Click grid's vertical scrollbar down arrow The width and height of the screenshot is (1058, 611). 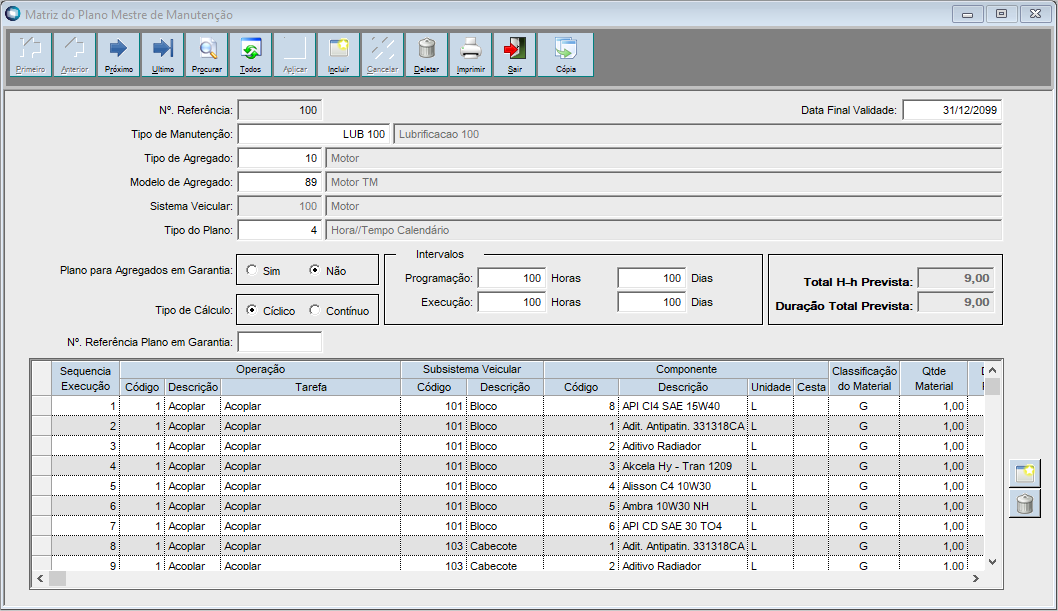pos(992,562)
